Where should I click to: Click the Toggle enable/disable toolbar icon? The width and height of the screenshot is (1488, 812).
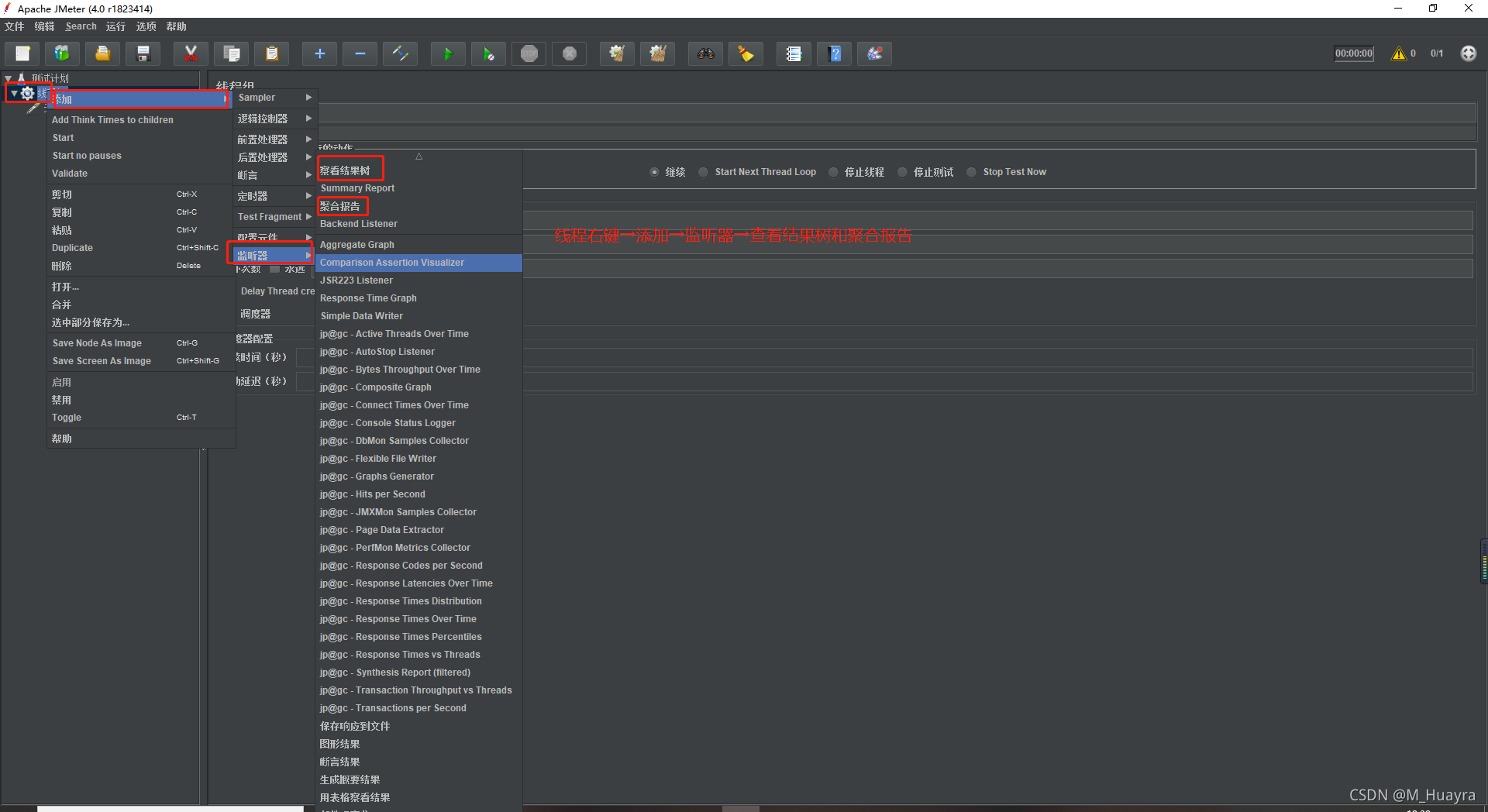point(400,53)
